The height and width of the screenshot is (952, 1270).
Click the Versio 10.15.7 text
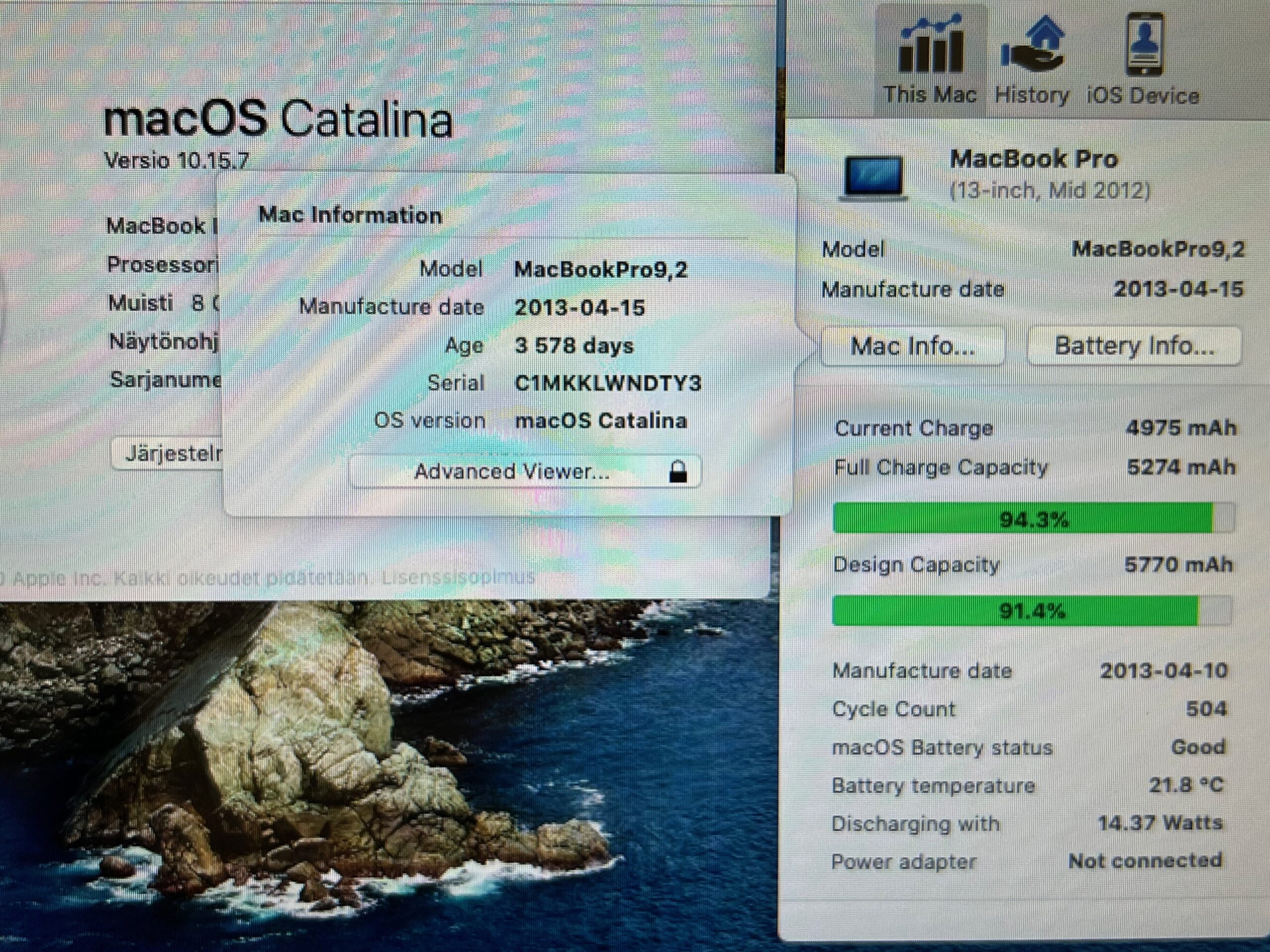(176, 160)
